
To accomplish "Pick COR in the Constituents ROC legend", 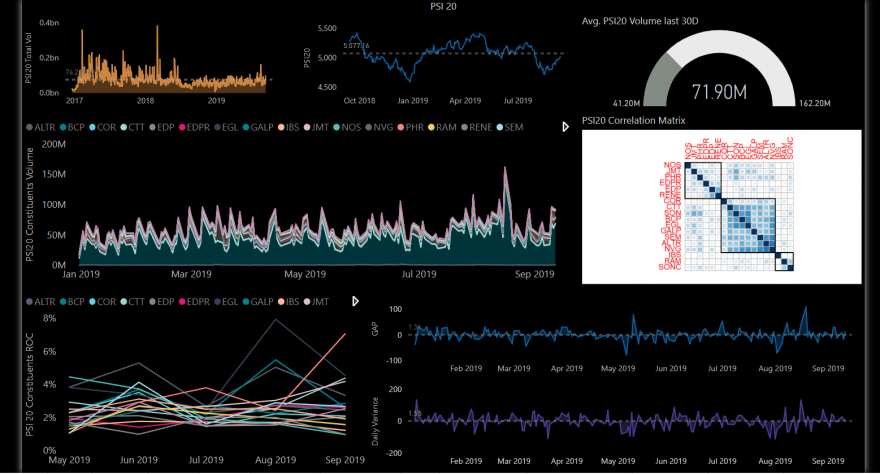I will 102,302.
